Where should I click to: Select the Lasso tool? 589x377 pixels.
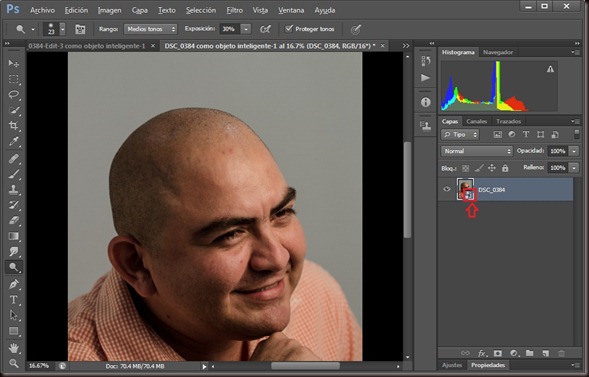pos(14,95)
